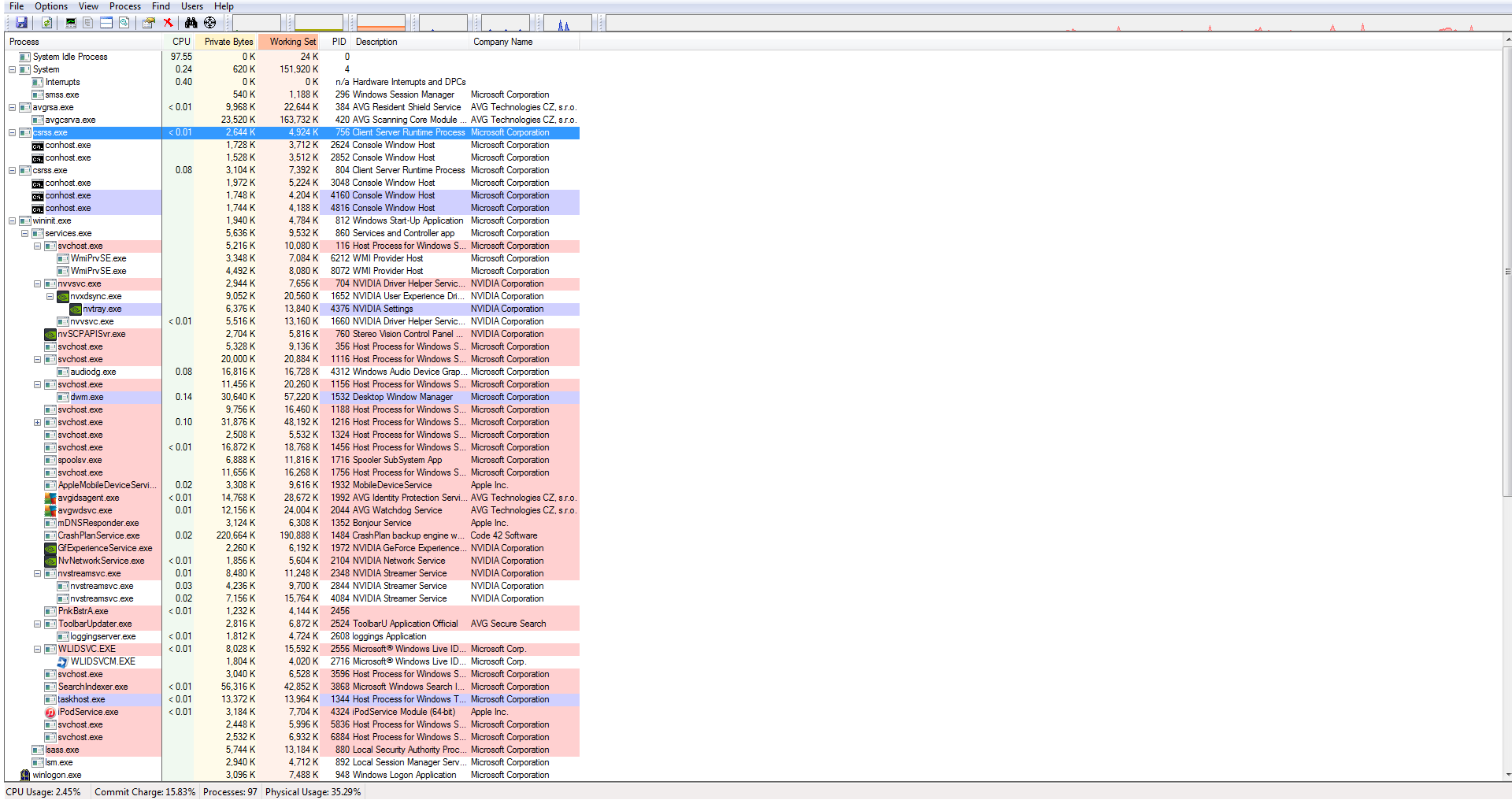Viewport: 1512px width, 800px height.
Task: Click the nvxdsync.exe NVIDIA icon
Action: coord(64,297)
